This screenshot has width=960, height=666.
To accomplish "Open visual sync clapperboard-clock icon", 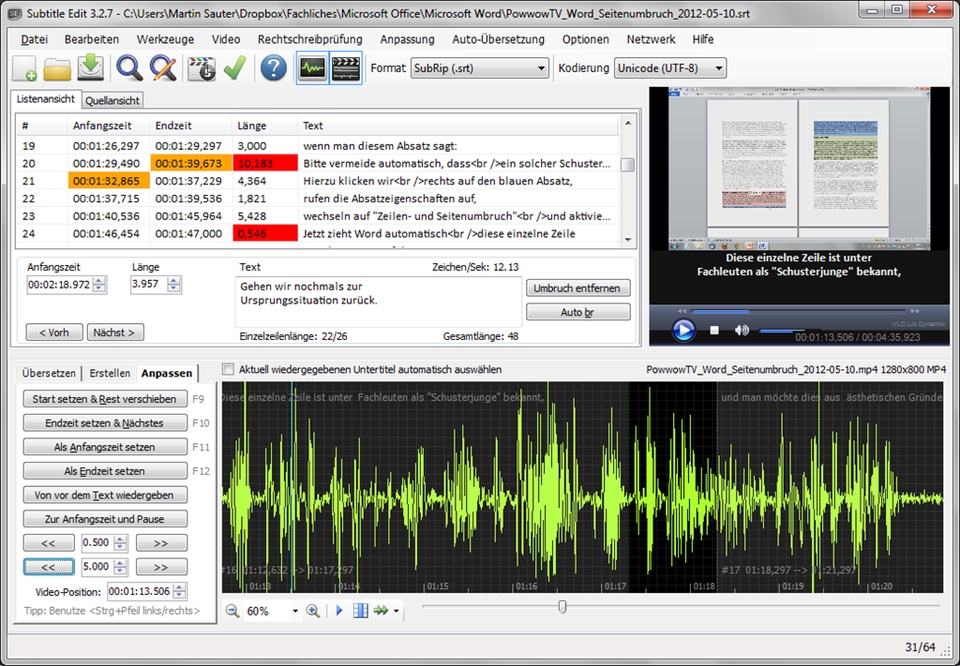I will (201, 69).
